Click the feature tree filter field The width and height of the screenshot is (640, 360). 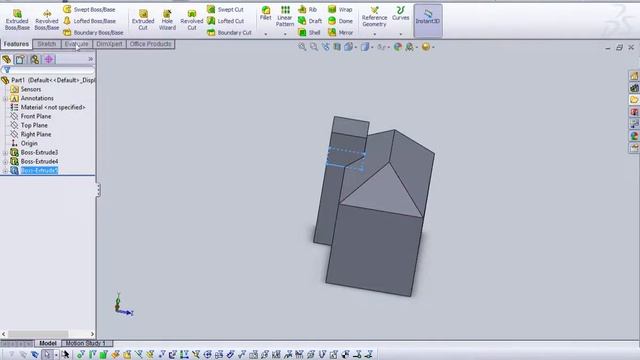(48, 70)
